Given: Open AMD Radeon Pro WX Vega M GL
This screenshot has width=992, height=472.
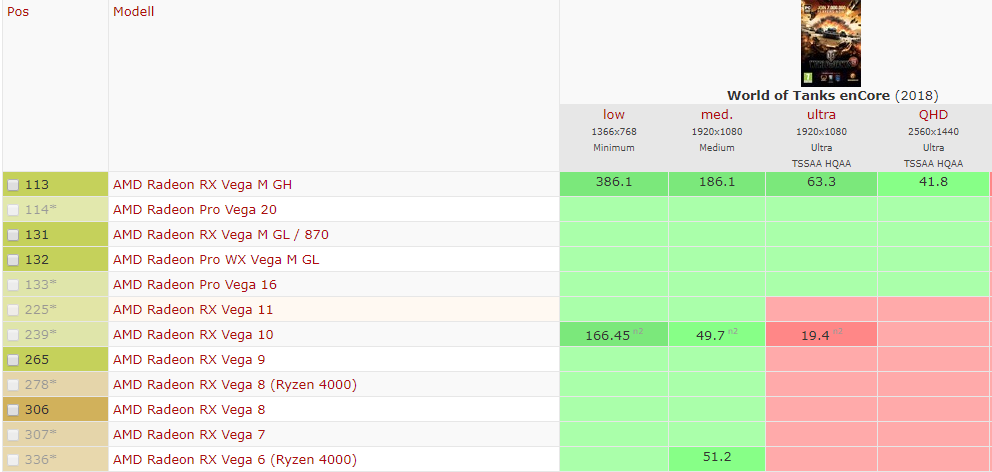Looking at the screenshot, I should pyautogui.click(x=216, y=259).
